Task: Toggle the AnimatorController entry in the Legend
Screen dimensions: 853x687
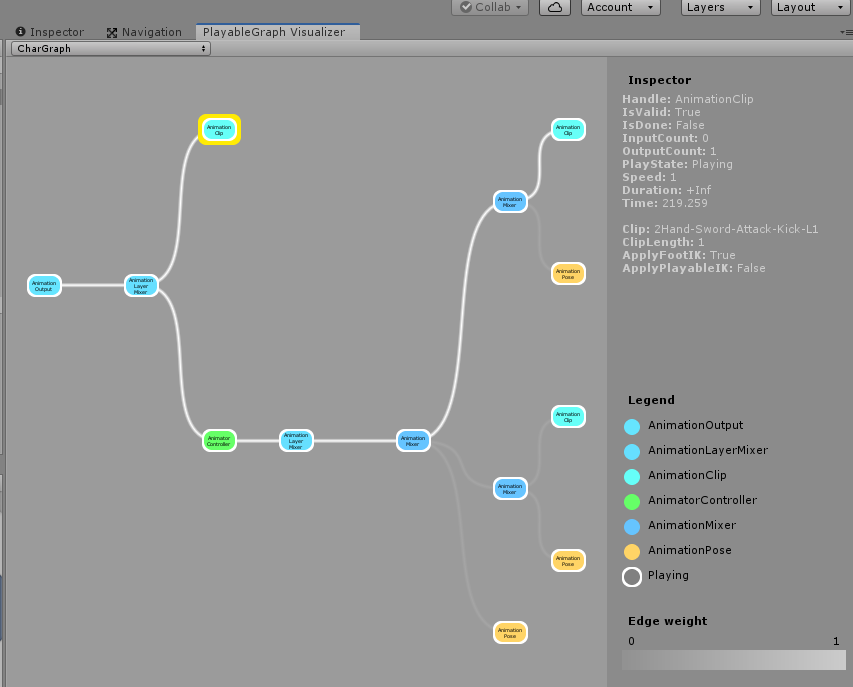Action: [x=630, y=500]
